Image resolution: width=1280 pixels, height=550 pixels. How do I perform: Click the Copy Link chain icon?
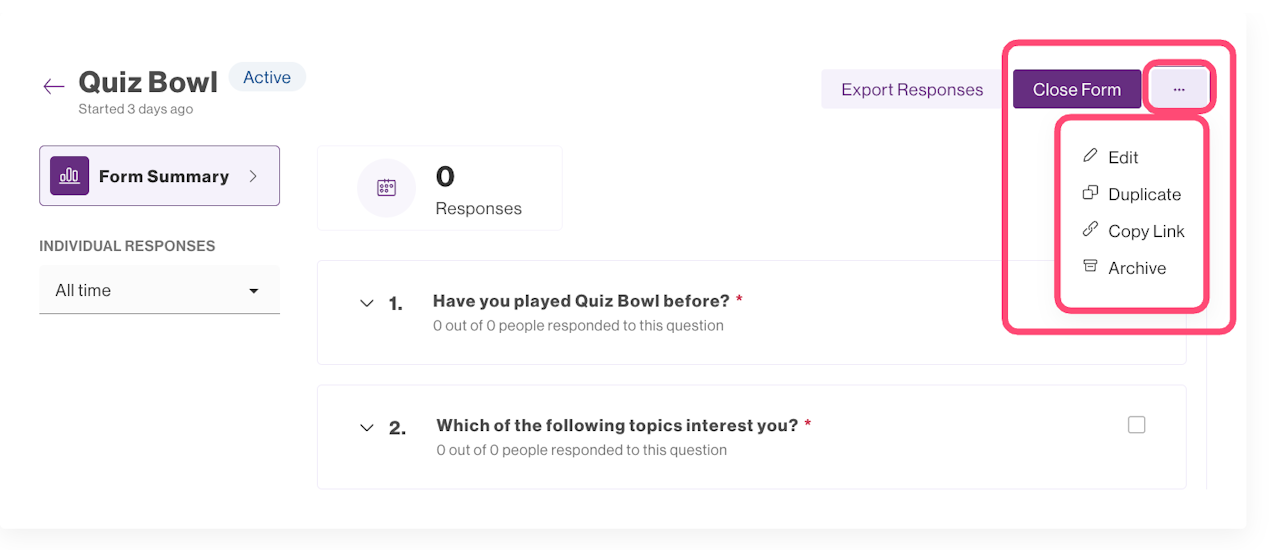click(x=1090, y=230)
